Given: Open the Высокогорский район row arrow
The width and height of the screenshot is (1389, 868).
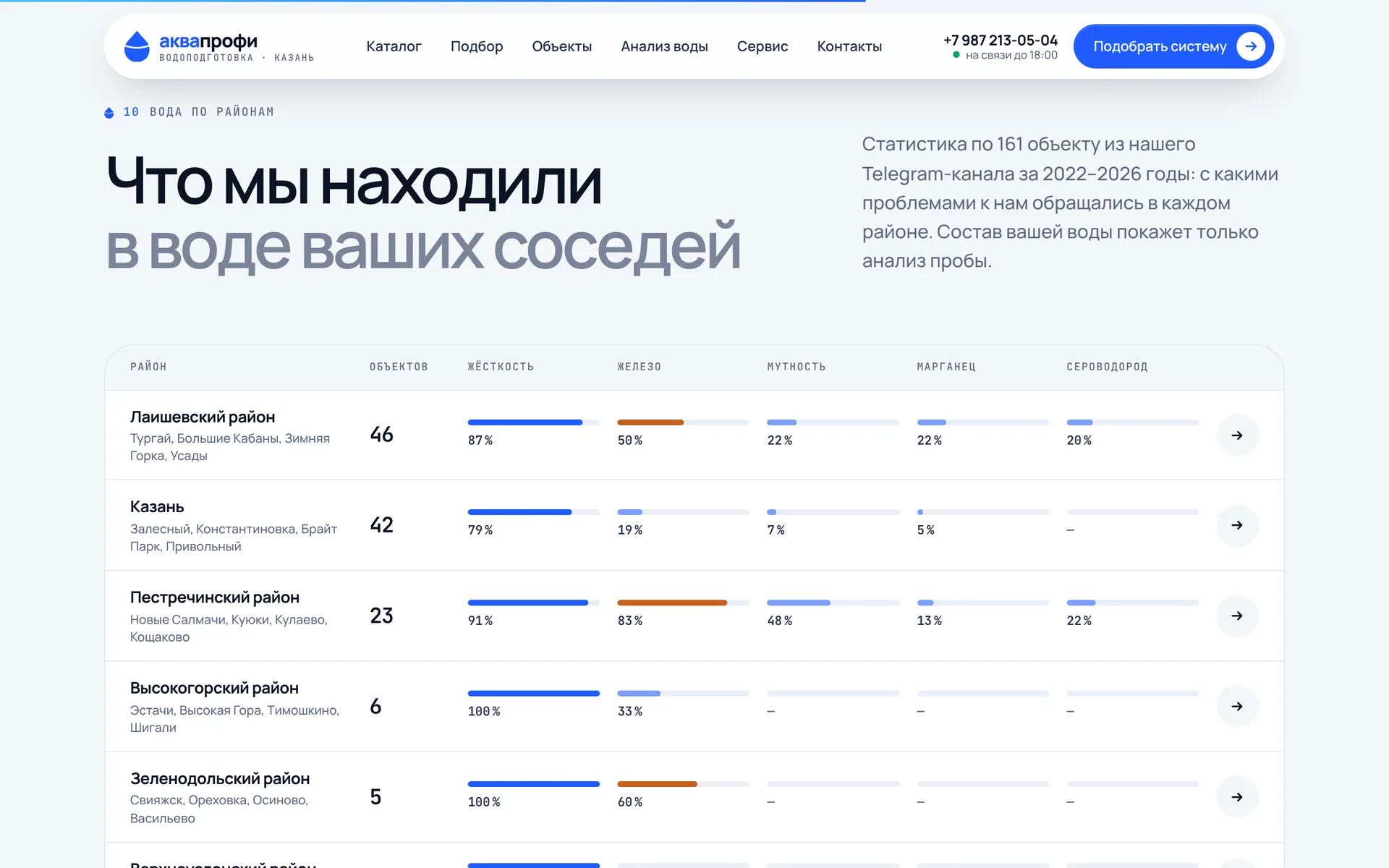Looking at the screenshot, I should click(1237, 707).
